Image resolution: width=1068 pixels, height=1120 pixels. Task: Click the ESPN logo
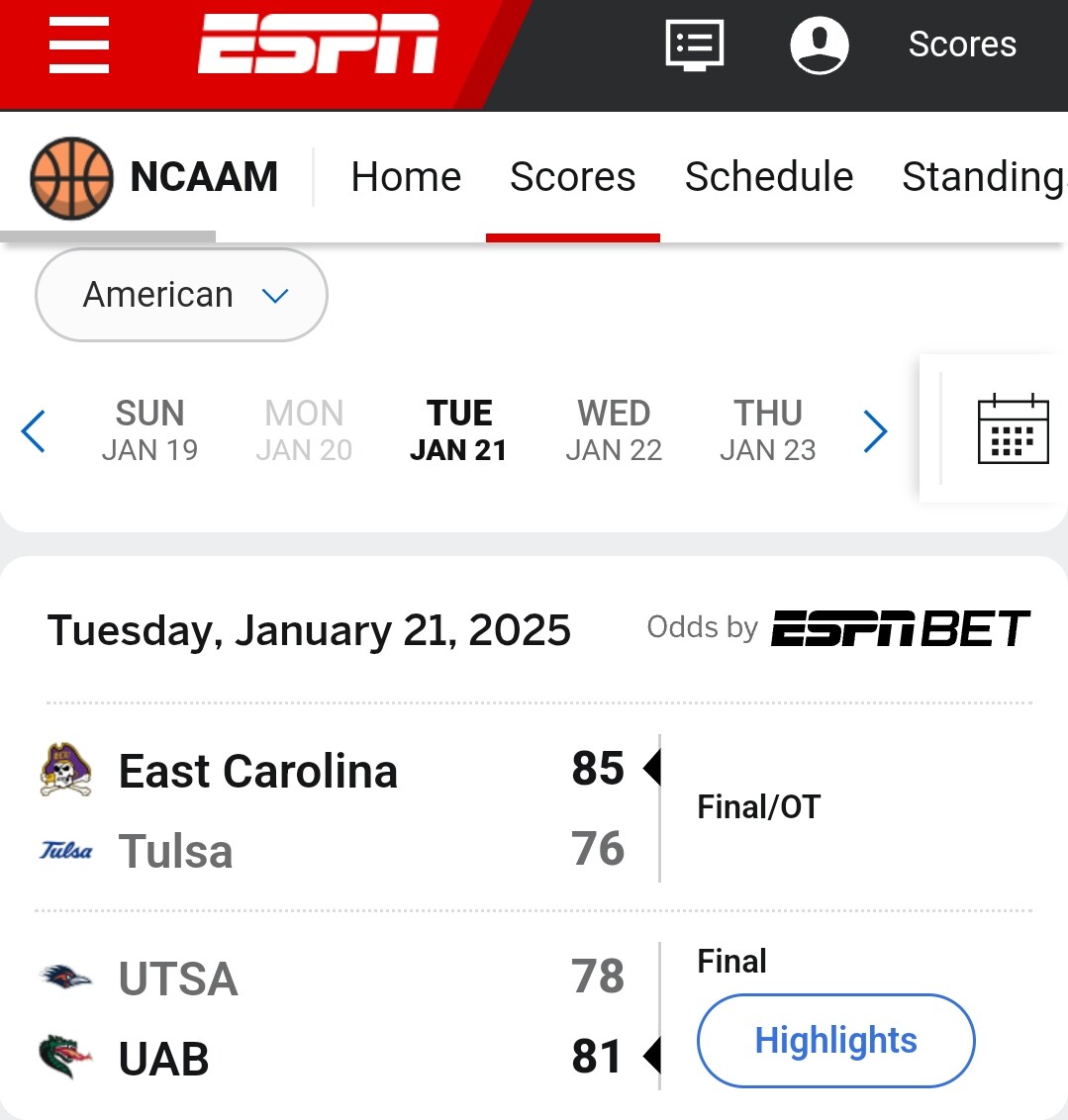point(318,44)
